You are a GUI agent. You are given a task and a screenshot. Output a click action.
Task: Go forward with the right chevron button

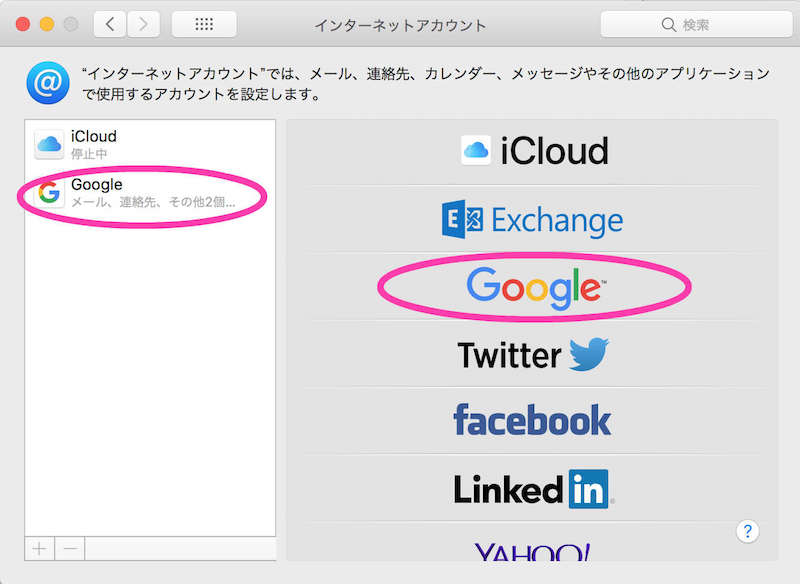coord(143,24)
